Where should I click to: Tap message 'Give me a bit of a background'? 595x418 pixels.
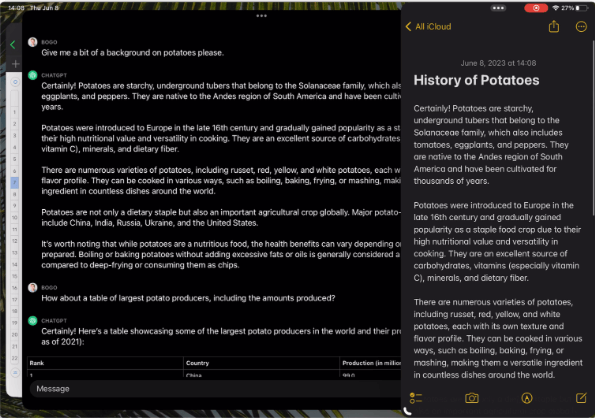tap(132, 53)
